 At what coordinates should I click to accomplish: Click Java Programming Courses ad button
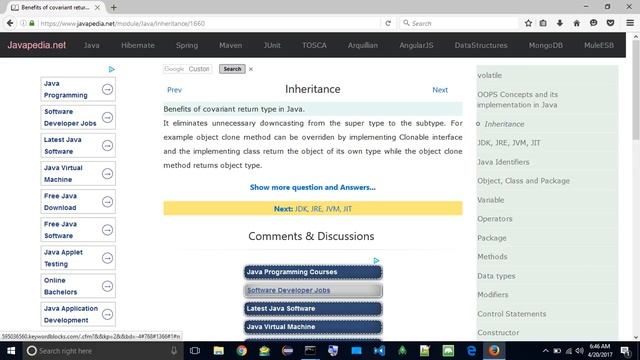click(x=313, y=272)
